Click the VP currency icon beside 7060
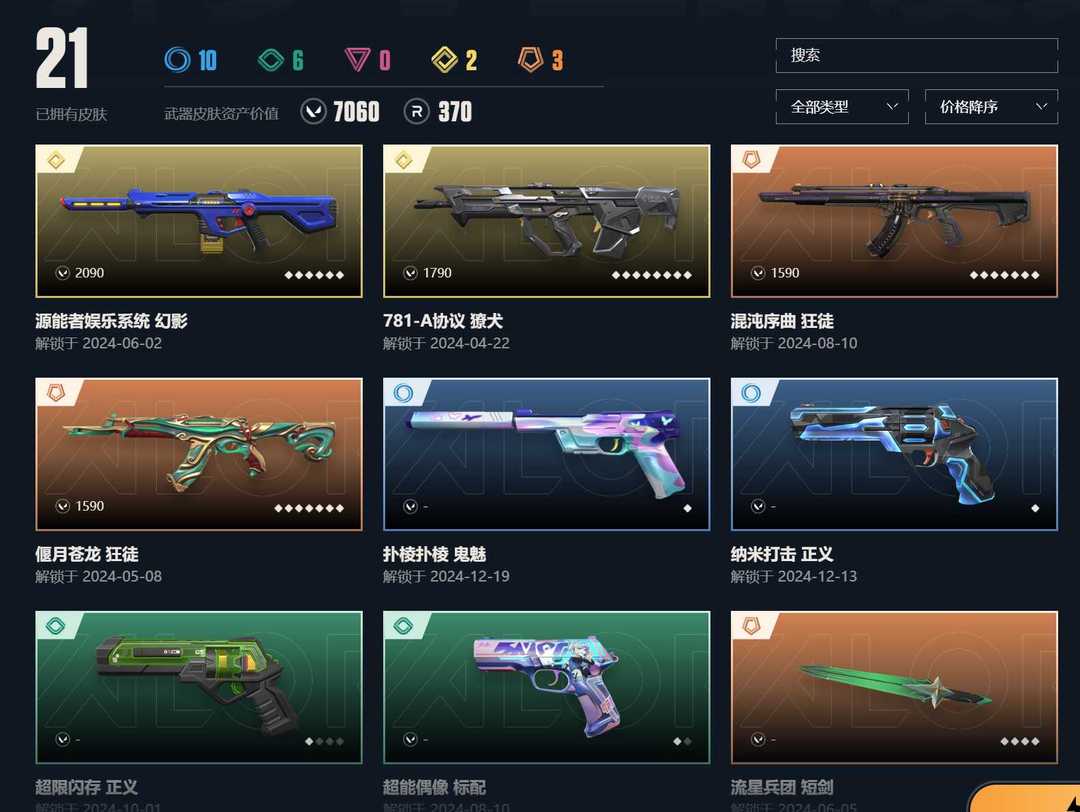 coord(313,112)
